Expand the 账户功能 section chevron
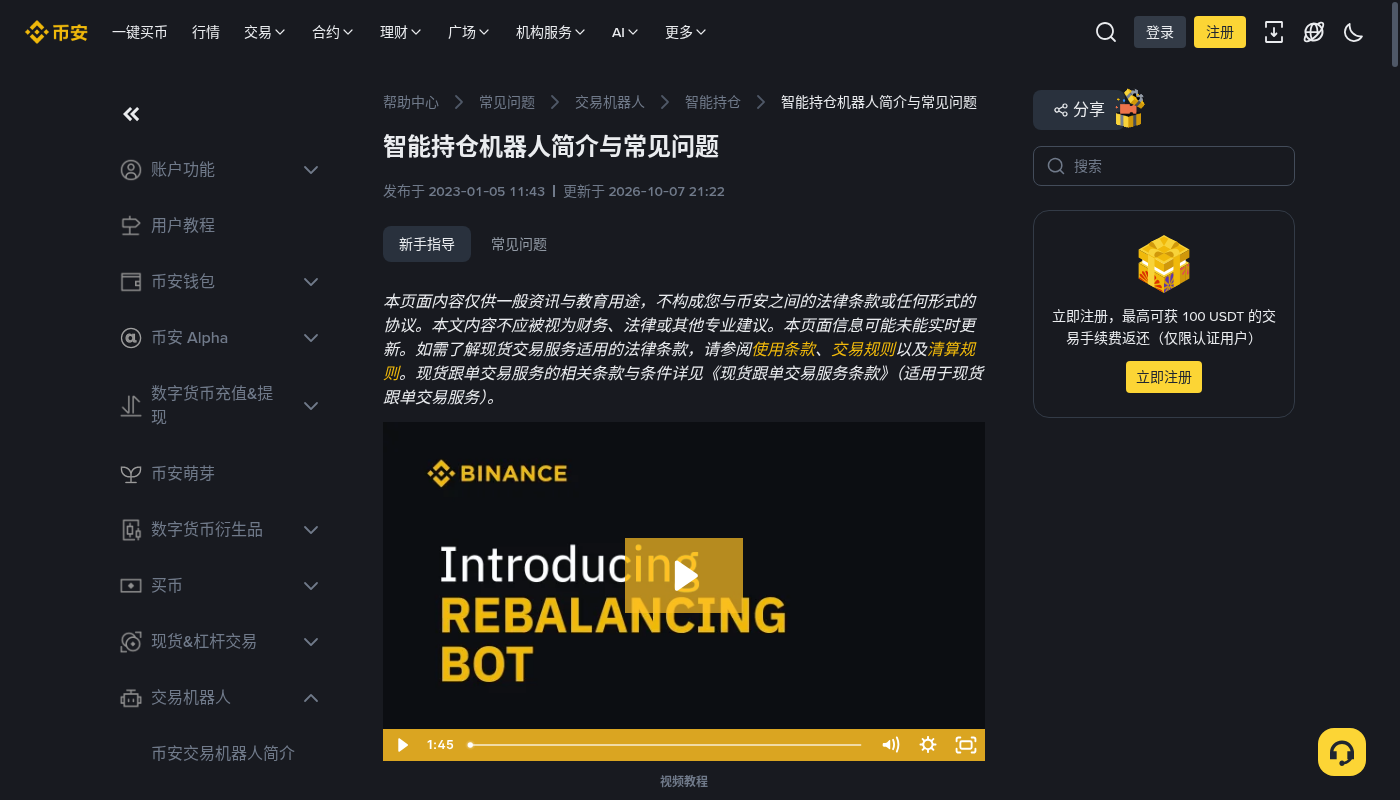The width and height of the screenshot is (1400, 800). (x=311, y=170)
